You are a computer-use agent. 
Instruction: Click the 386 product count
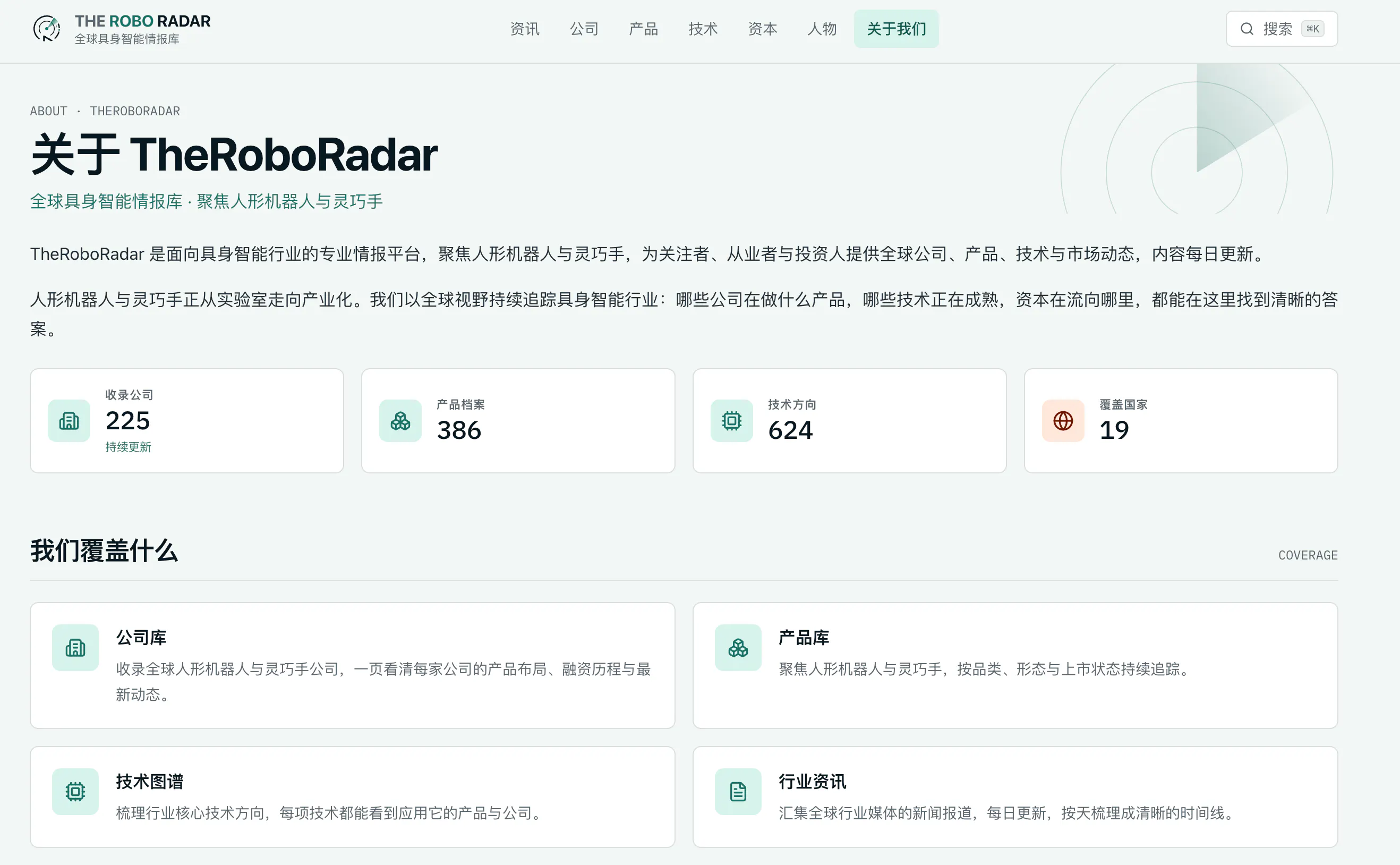459,430
